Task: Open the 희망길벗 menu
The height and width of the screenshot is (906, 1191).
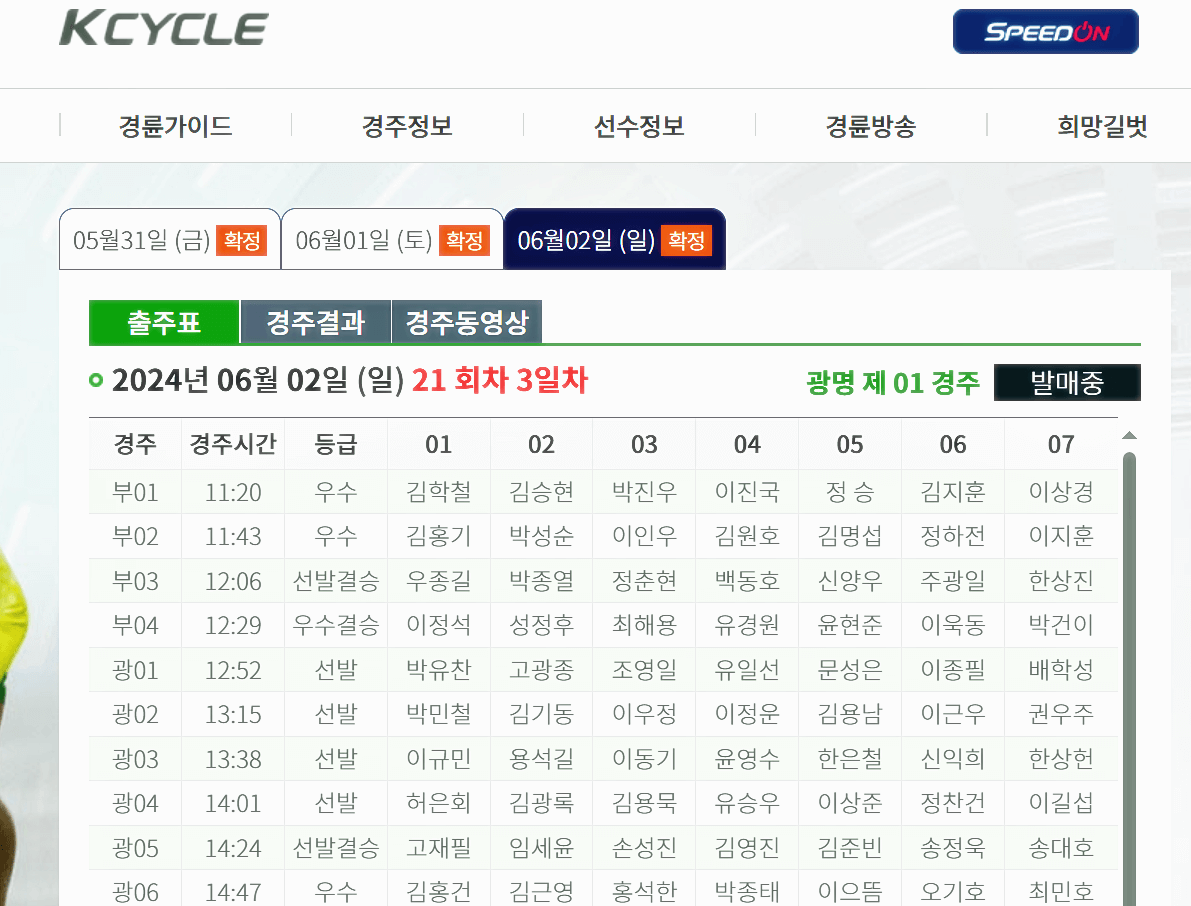Action: [x=1102, y=125]
